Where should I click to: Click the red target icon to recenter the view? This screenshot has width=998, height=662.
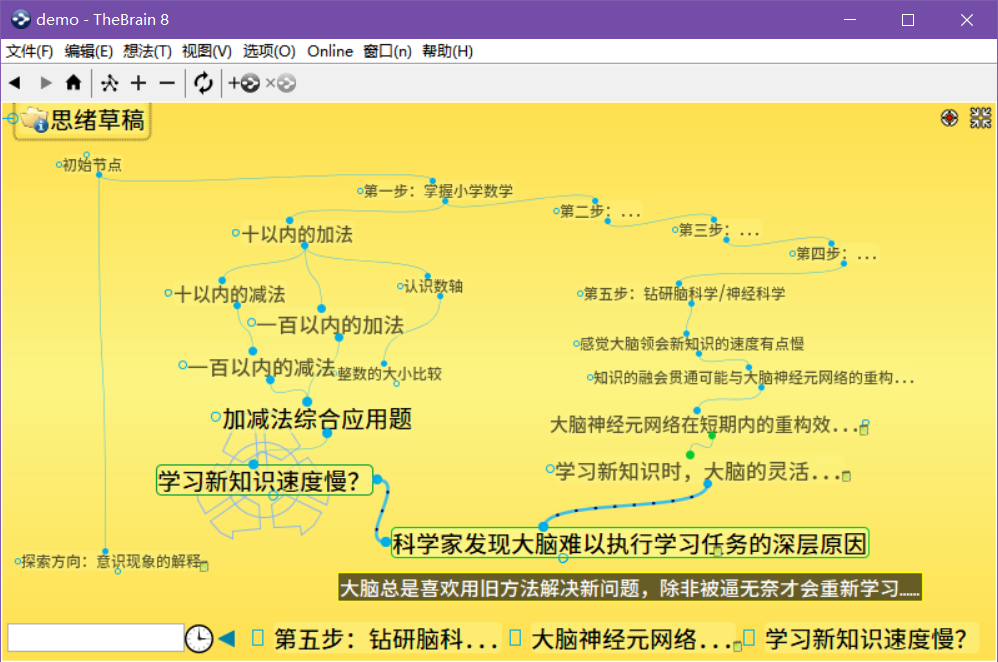pyautogui.click(x=950, y=117)
